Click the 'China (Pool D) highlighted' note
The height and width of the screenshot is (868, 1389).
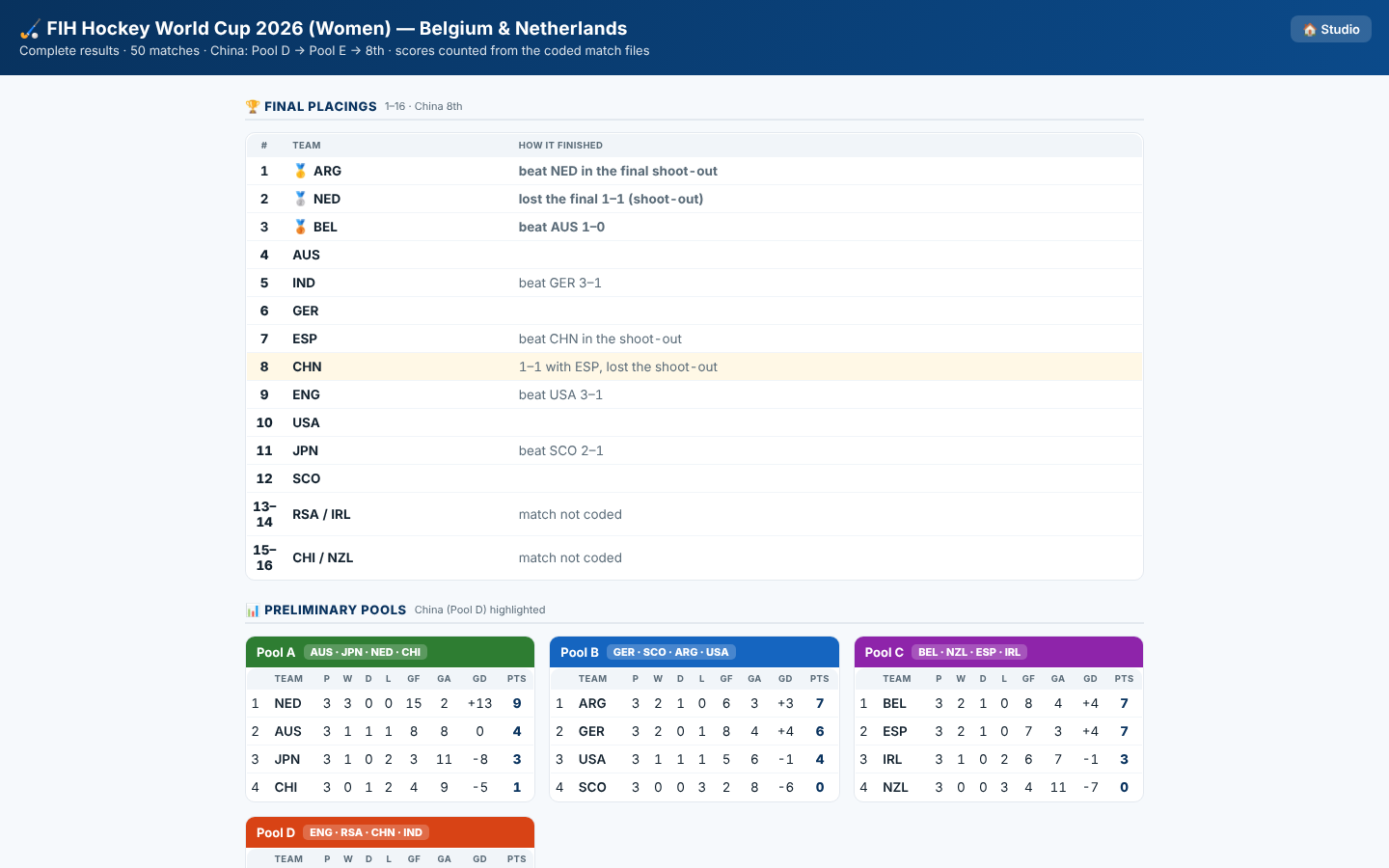click(x=480, y=610)
